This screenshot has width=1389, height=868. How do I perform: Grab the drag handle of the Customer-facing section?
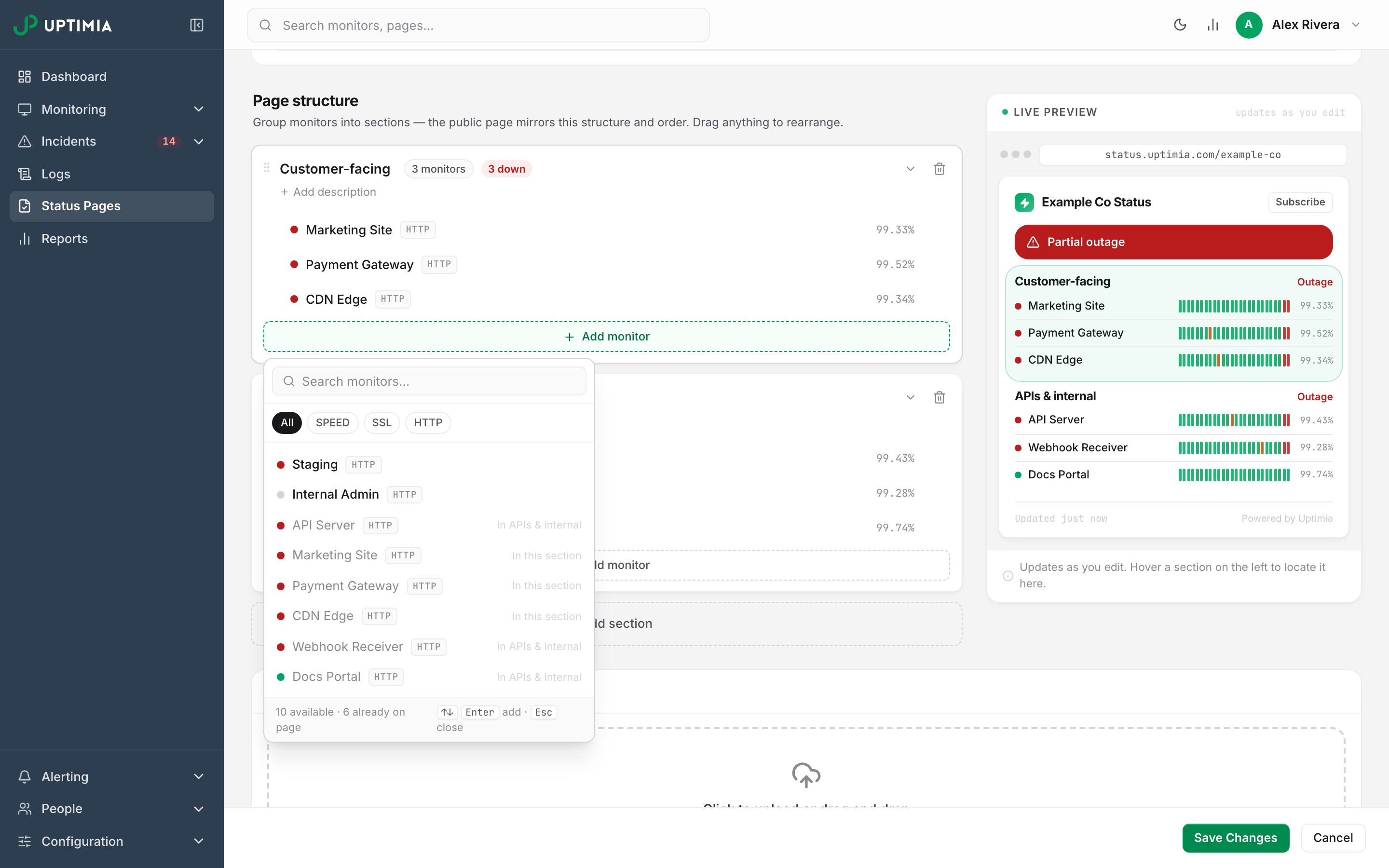(x=267, y=168)
